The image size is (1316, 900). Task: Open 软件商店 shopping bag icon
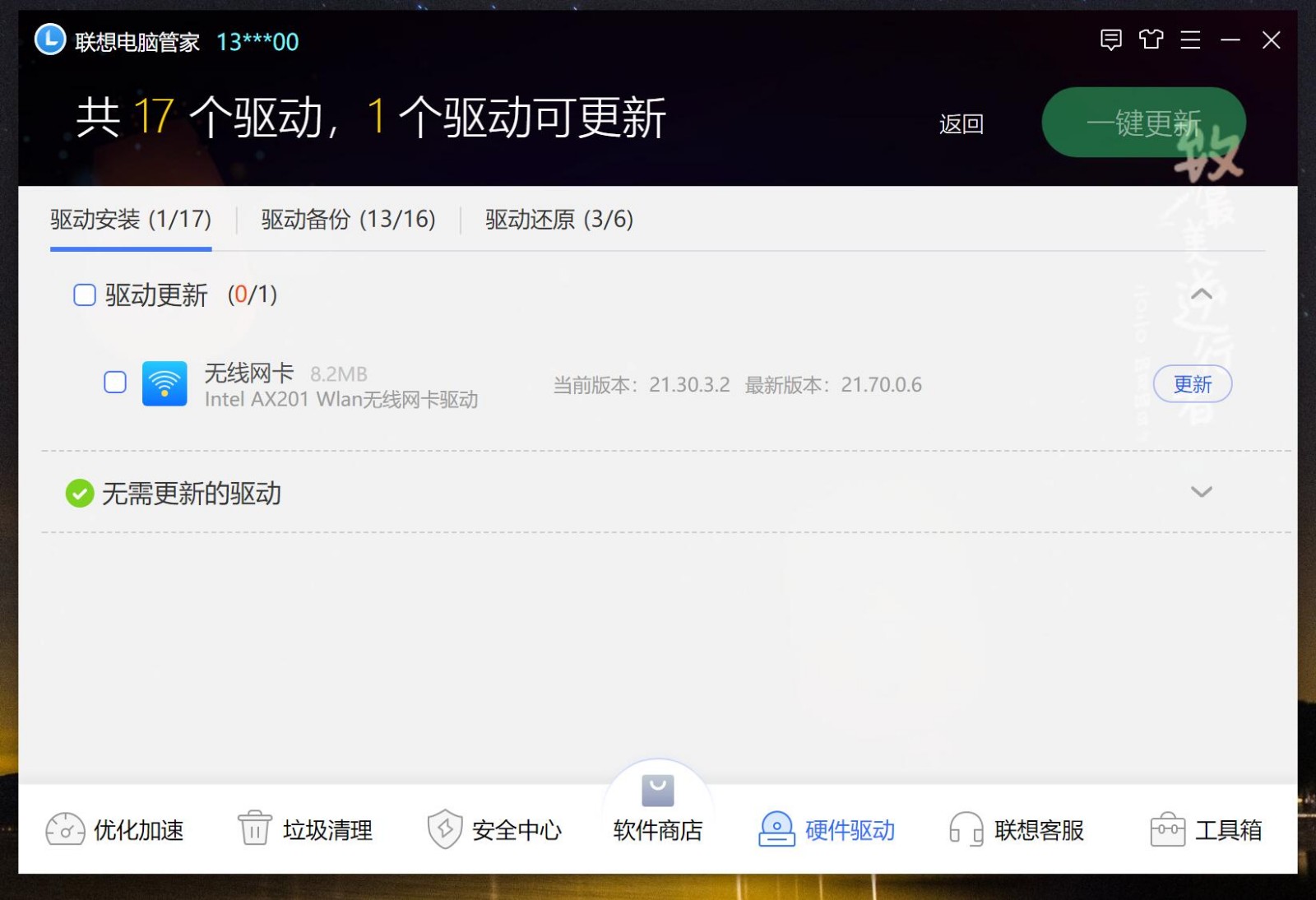point(658,791)
